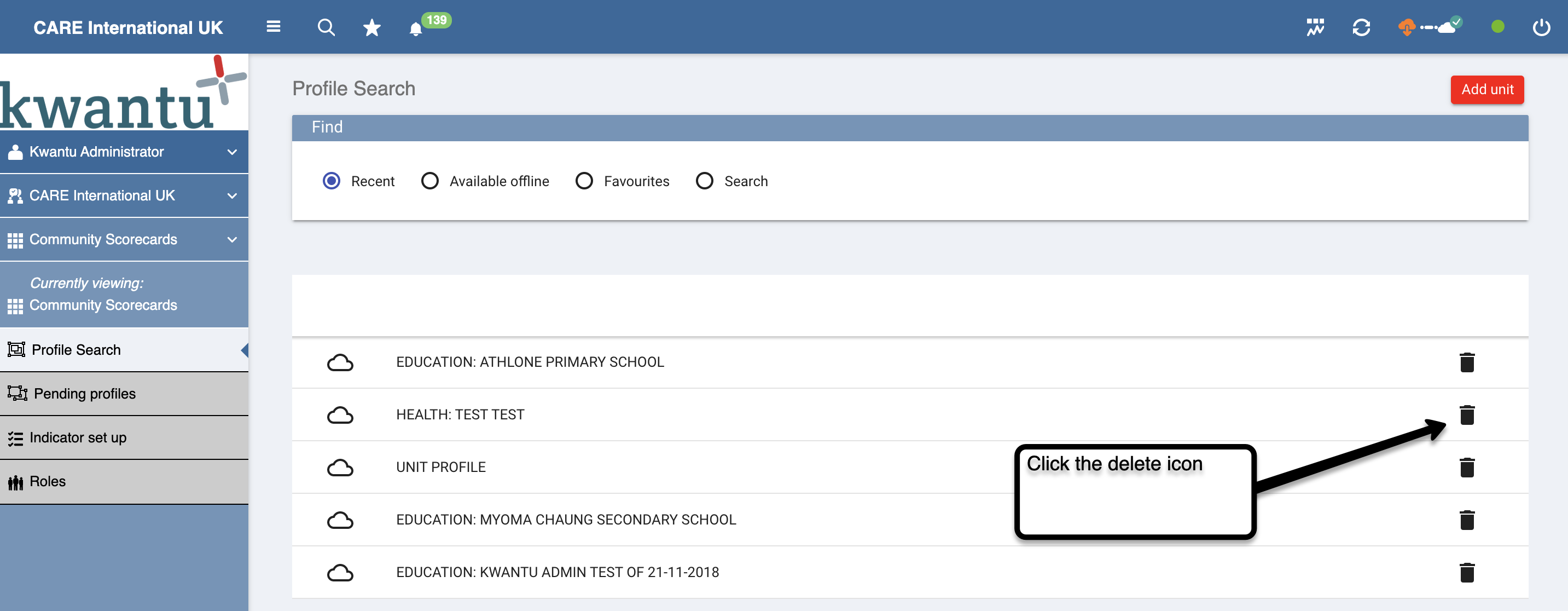
Task: Open EDUCATION: MYOMA CHAUNG SECONDARY SCHOOL profile
Action: point(566,520)
